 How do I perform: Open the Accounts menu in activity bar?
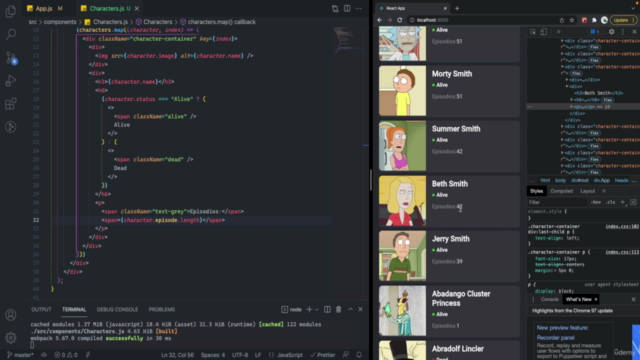(x=11, y=315)
